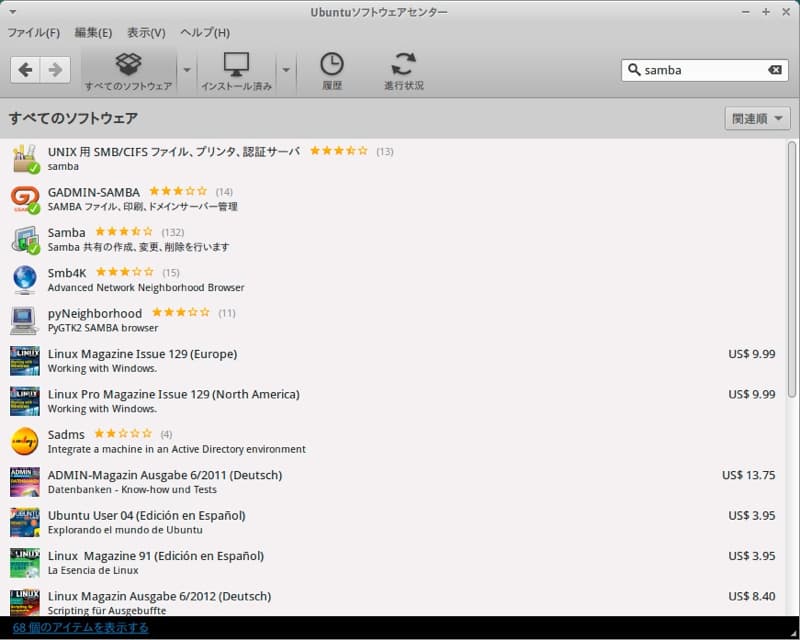
Task: Select the Smb4K entry title
Action: point(67,273)
